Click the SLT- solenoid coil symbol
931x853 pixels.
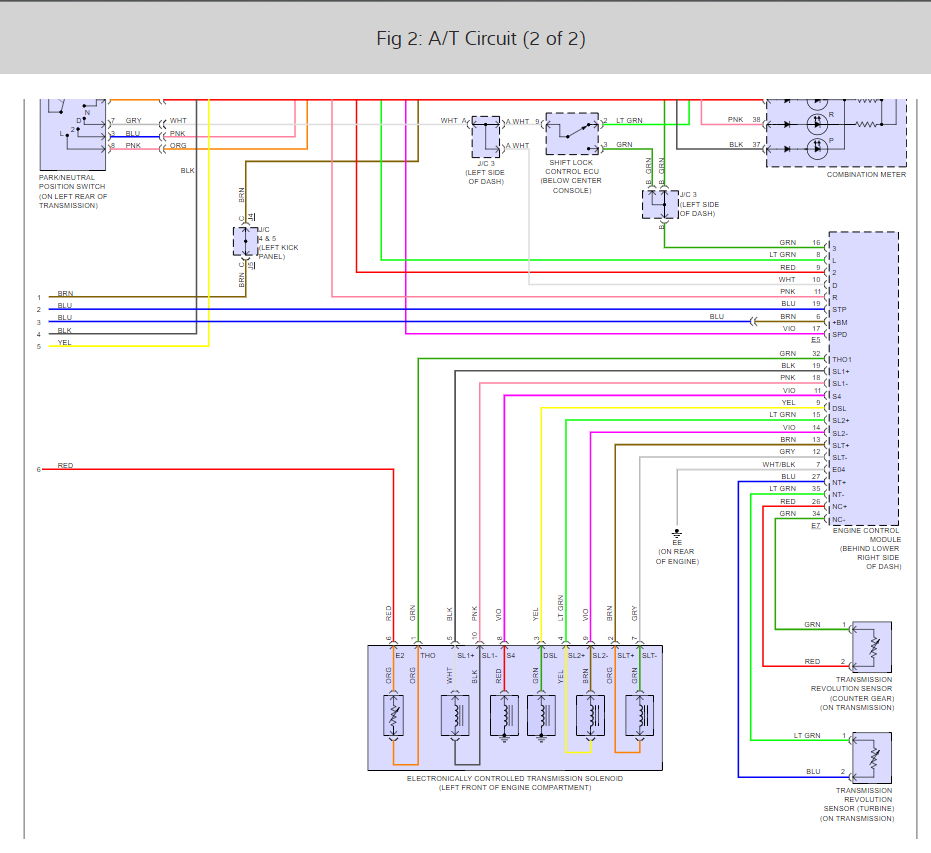tap(639, 716)
